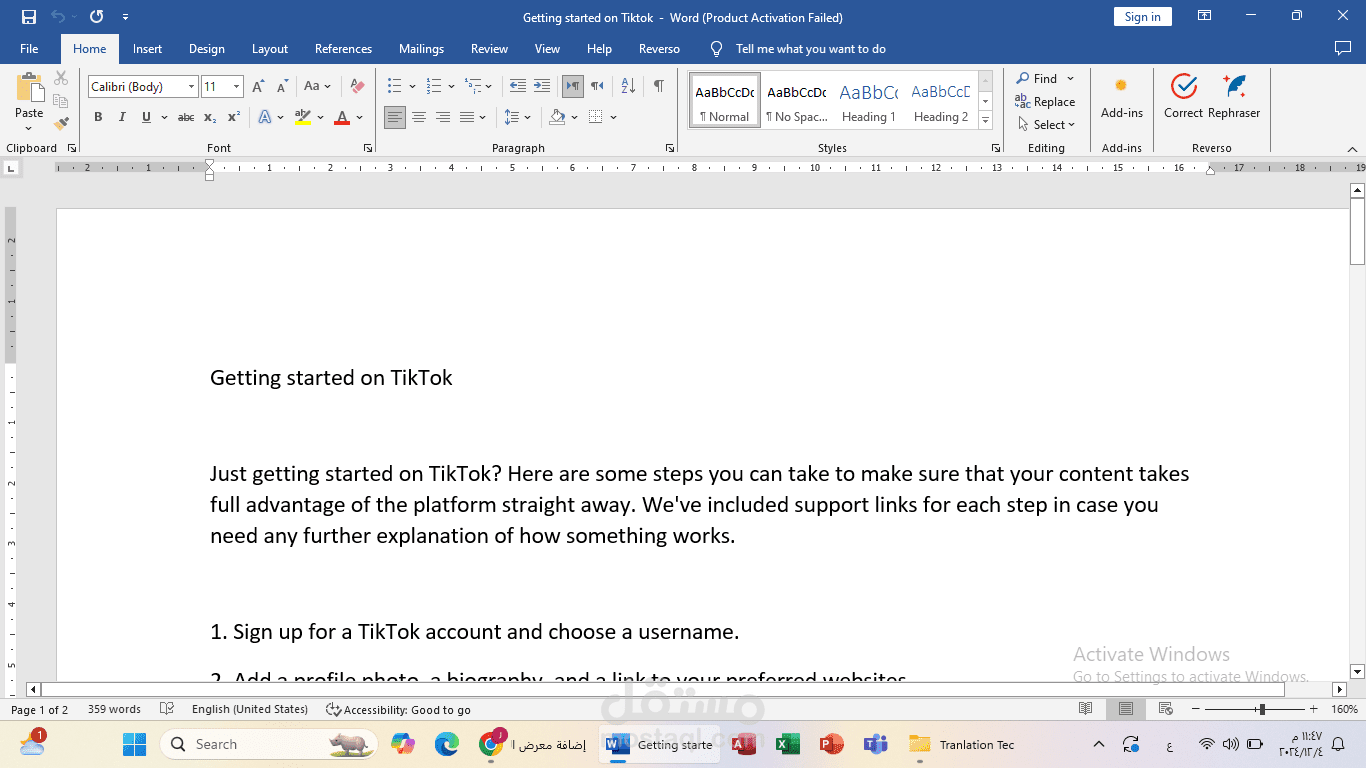Increase font size with Grow Font icon
The image size is (1366, 768).
pos(258,87)
